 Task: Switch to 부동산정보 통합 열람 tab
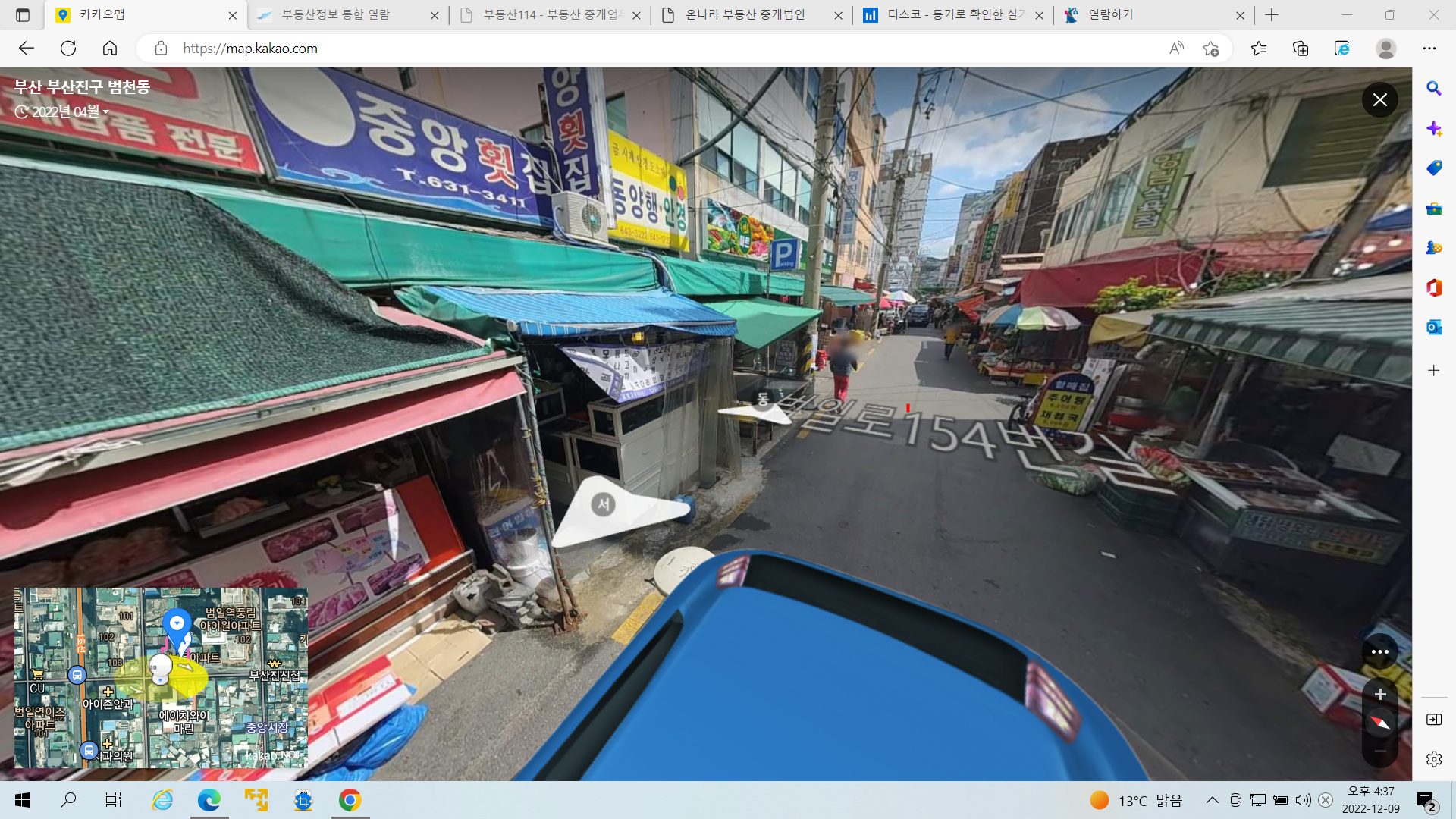click(x=346, y=15)
